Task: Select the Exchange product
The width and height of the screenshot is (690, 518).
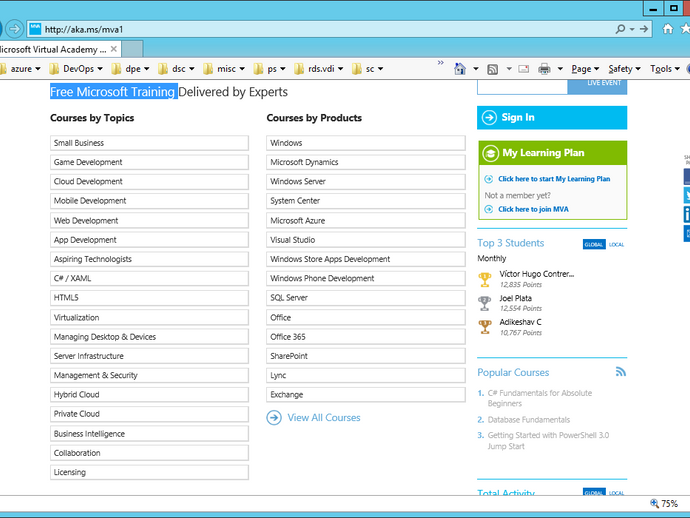Action: (x=366, y=395)
